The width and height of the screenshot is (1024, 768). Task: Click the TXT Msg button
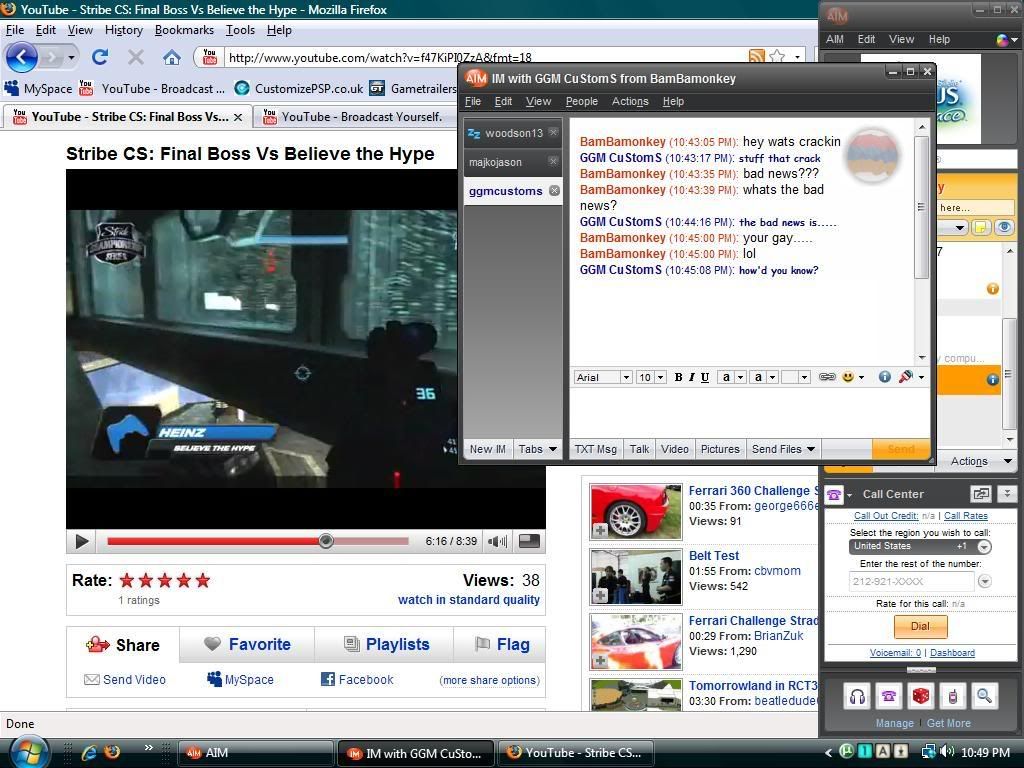595,449
